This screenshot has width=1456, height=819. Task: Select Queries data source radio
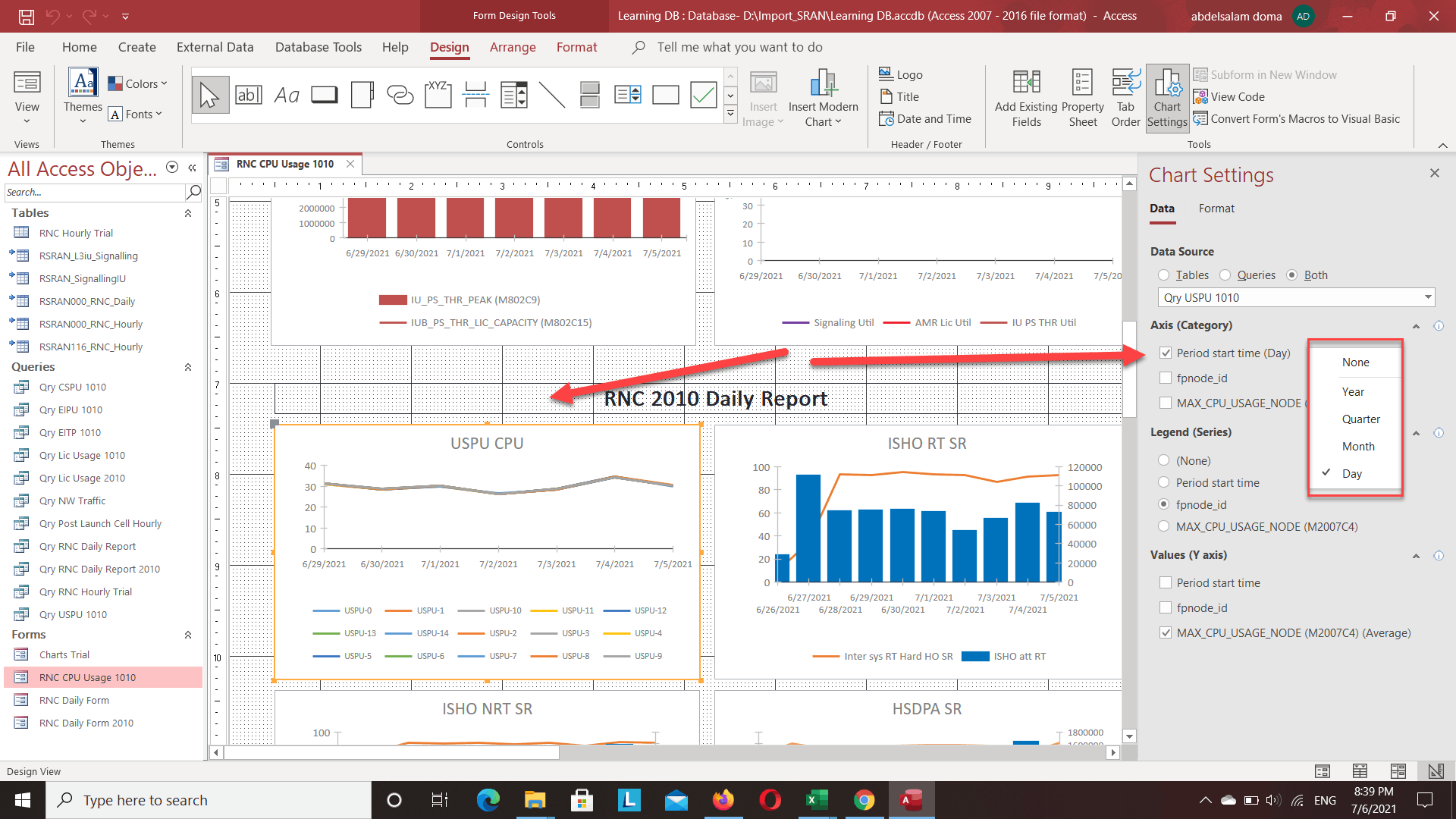1225,275
